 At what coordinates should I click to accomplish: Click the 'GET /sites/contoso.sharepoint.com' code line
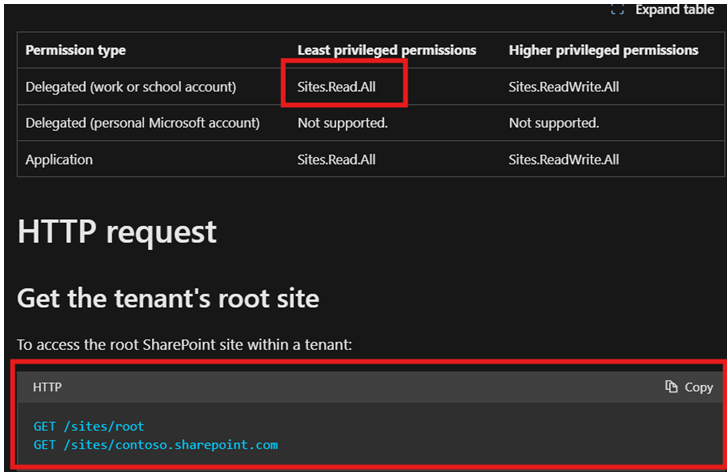point(156,445)
